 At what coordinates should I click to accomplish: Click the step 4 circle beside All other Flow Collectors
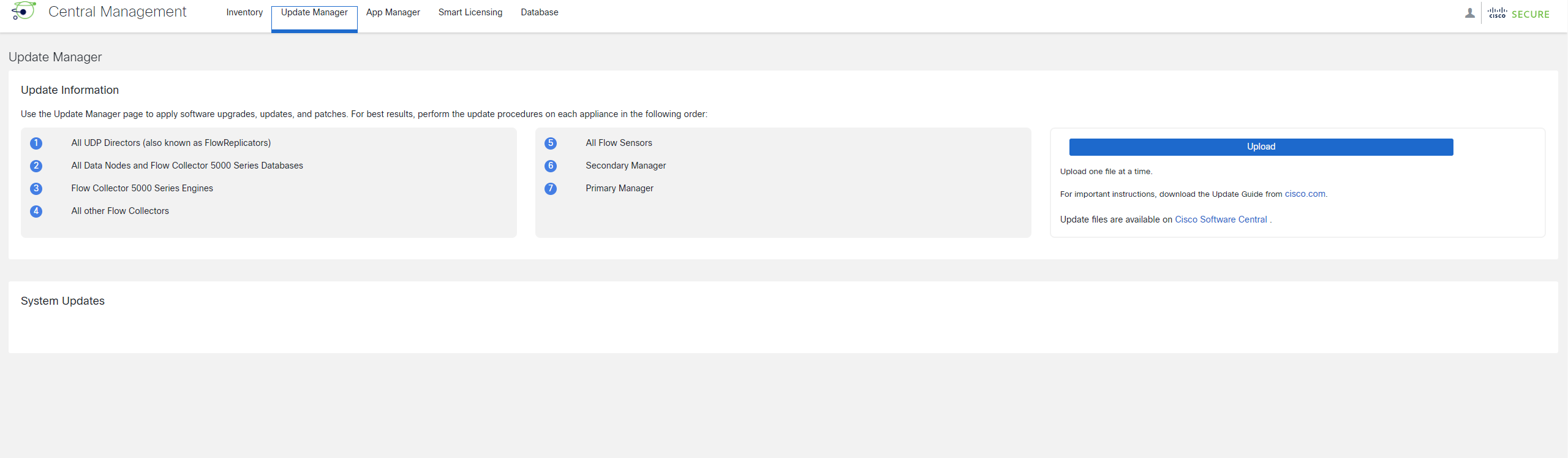pyautogui.click(x=36, y=212)
